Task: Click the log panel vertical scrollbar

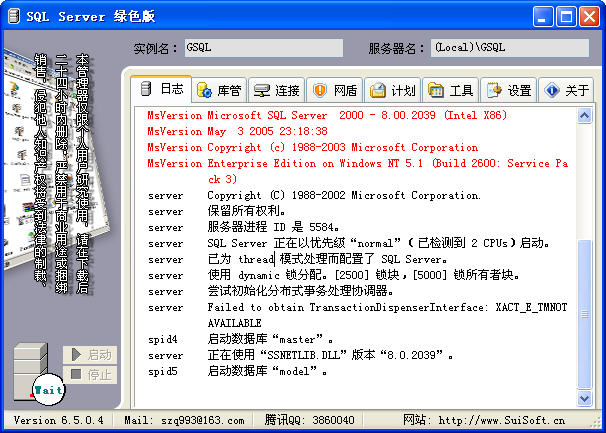Action: [586, 250]
